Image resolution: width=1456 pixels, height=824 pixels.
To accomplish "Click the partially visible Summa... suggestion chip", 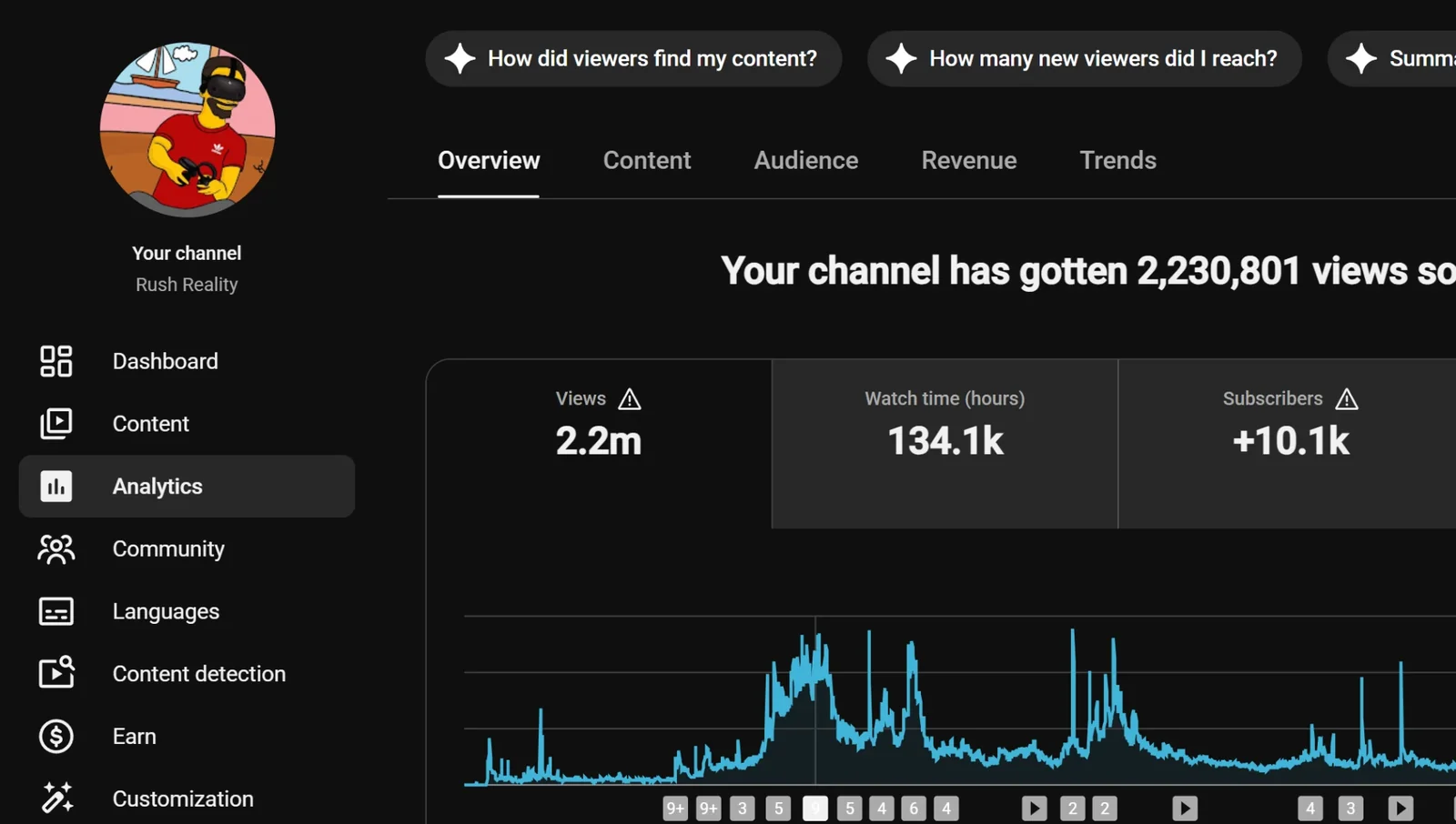I will (1392, 59).
